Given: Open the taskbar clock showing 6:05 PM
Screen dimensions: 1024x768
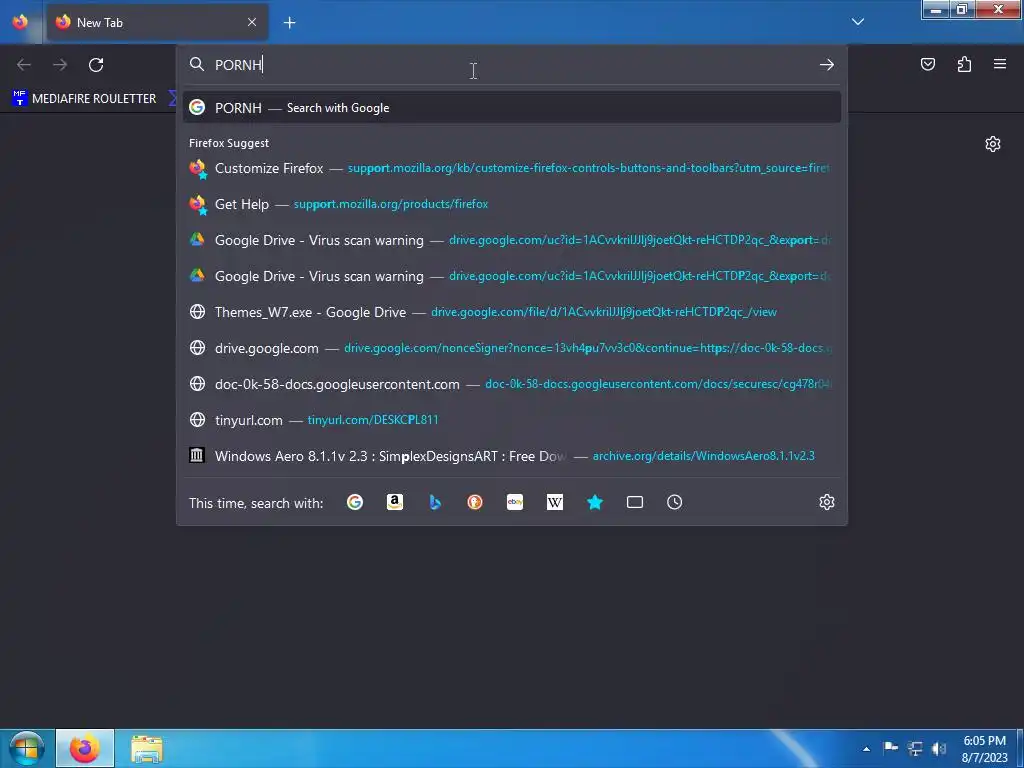Looking at the screenshot, I should click(x=984, y=749).
